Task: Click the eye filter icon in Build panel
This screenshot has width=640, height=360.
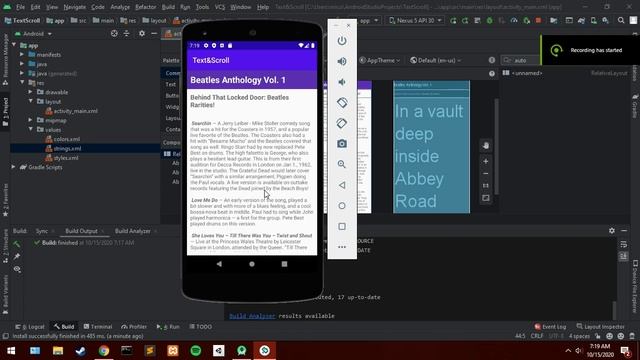Action: coord(17,269)
